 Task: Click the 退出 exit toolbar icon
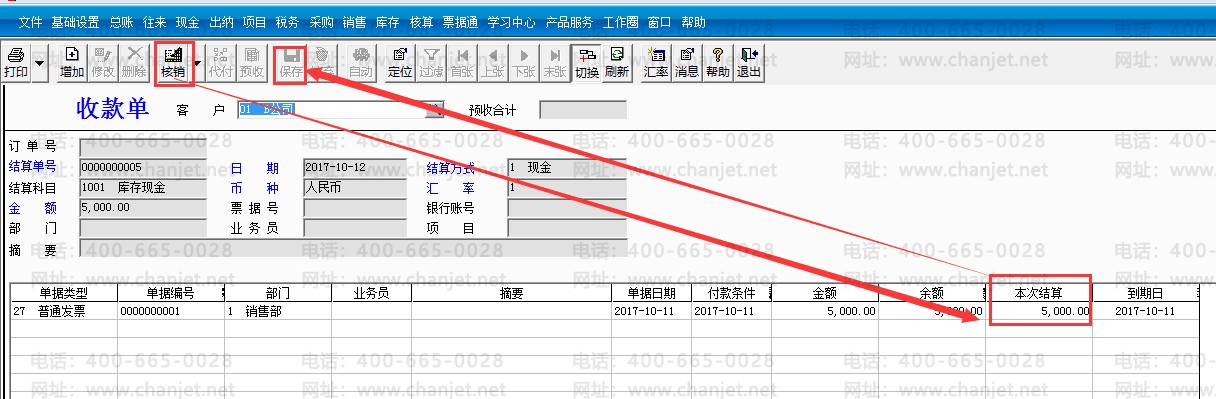[x=748, y=62]
